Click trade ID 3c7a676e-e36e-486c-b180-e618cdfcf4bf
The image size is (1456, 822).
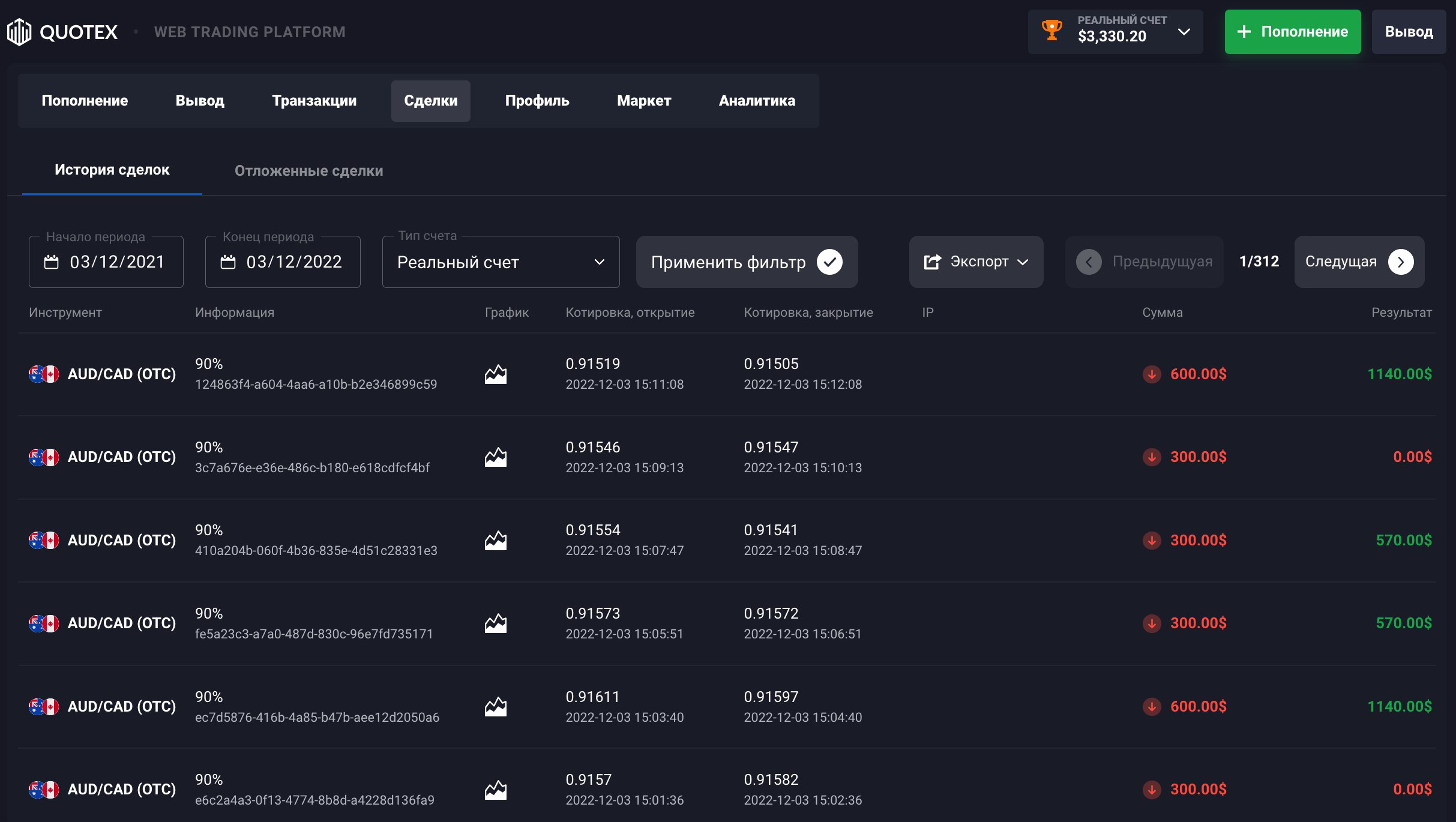click(312, 468)
